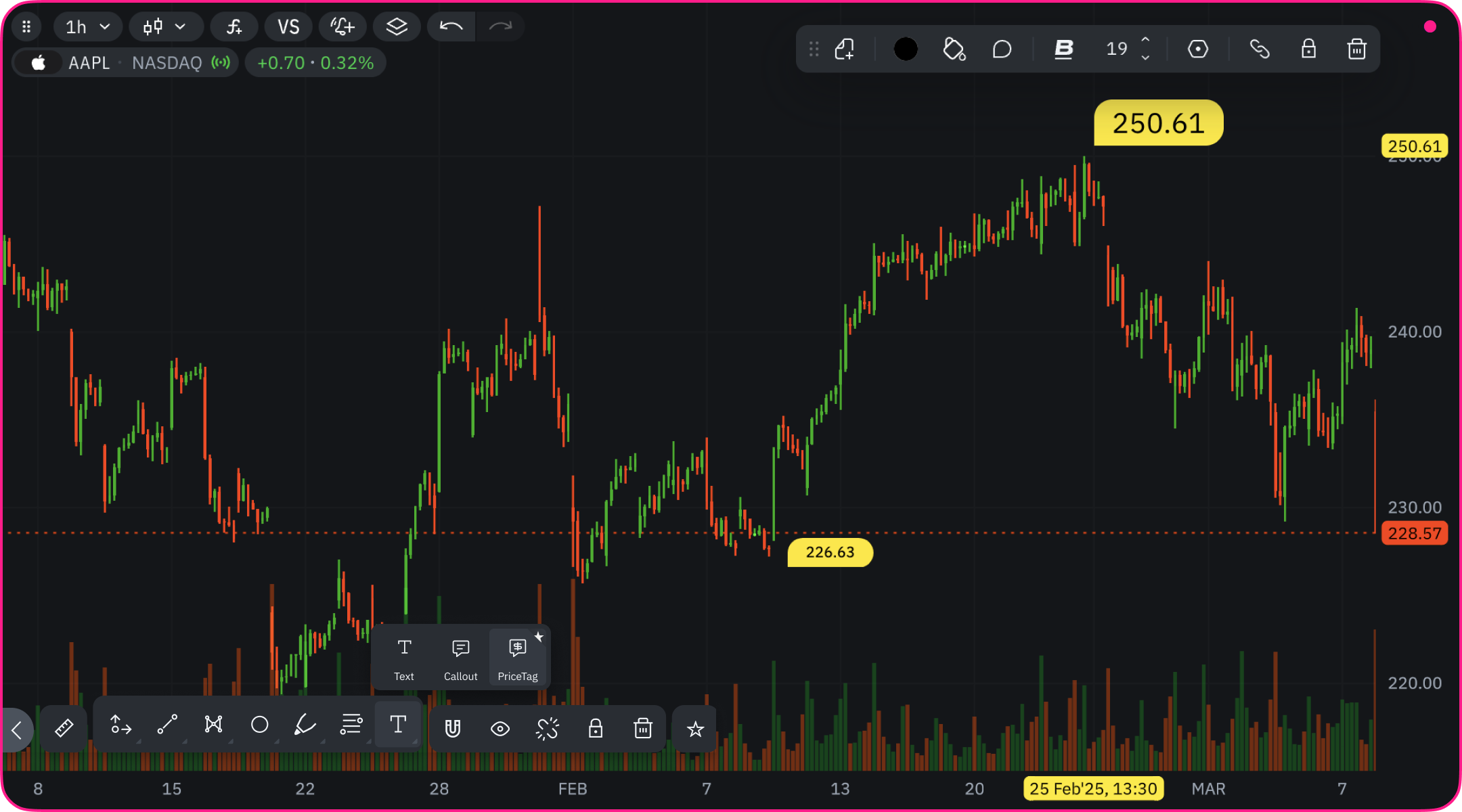The image size is (1462, 812).
Task: Toggle bold text for the price tag
Action: (x=1063, y=49)
